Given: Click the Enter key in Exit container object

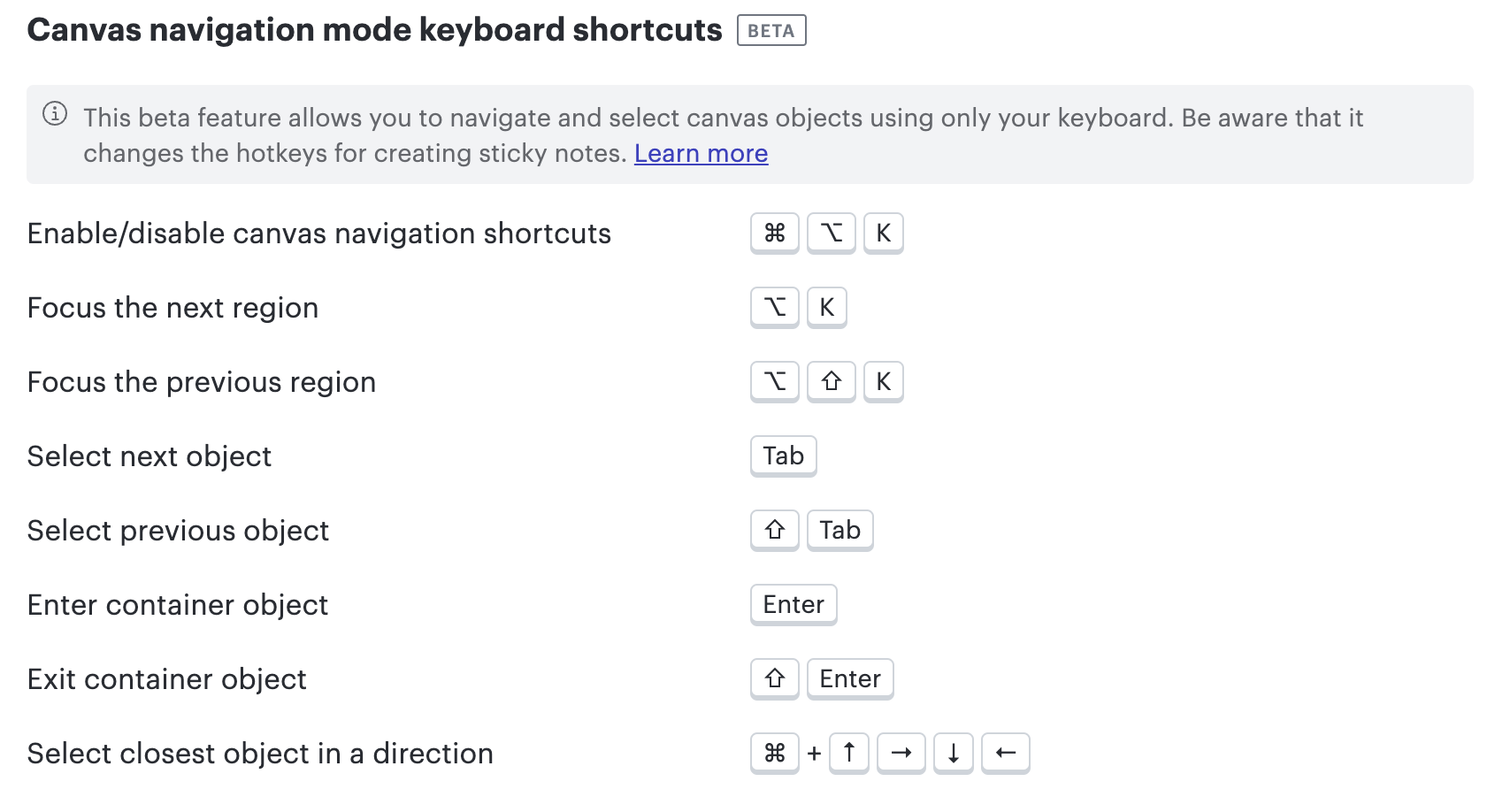Looking at the screenshot, I should tap(849, 678).
